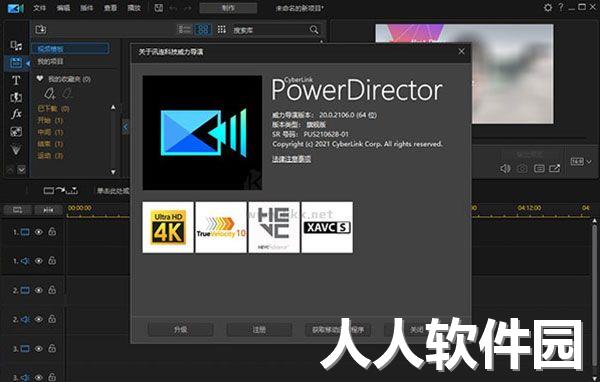The image size is (600, 382).
Task: Click the preview volume speaker icon
Action: pos(505,168)
